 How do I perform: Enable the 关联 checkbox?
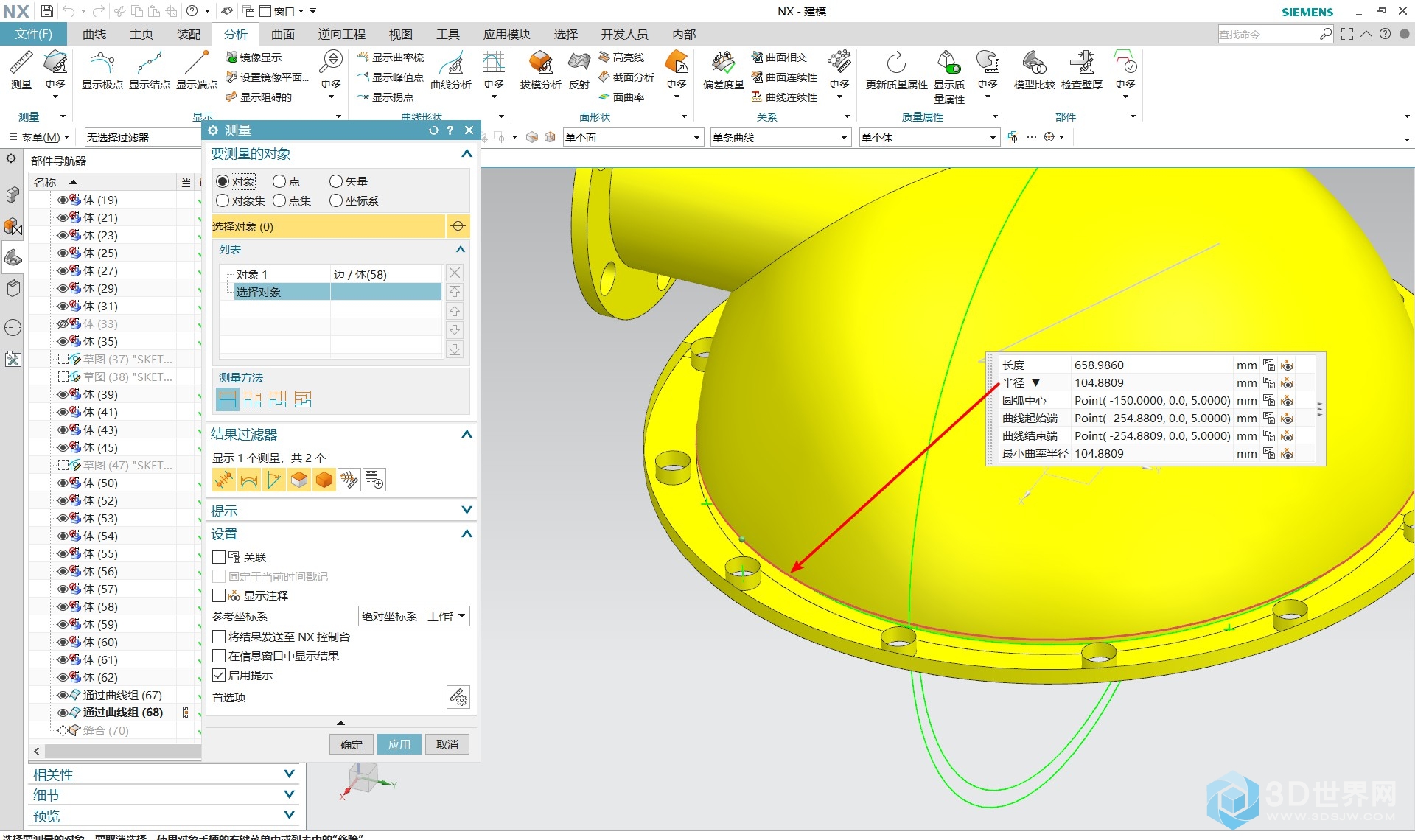pos(219,557)
